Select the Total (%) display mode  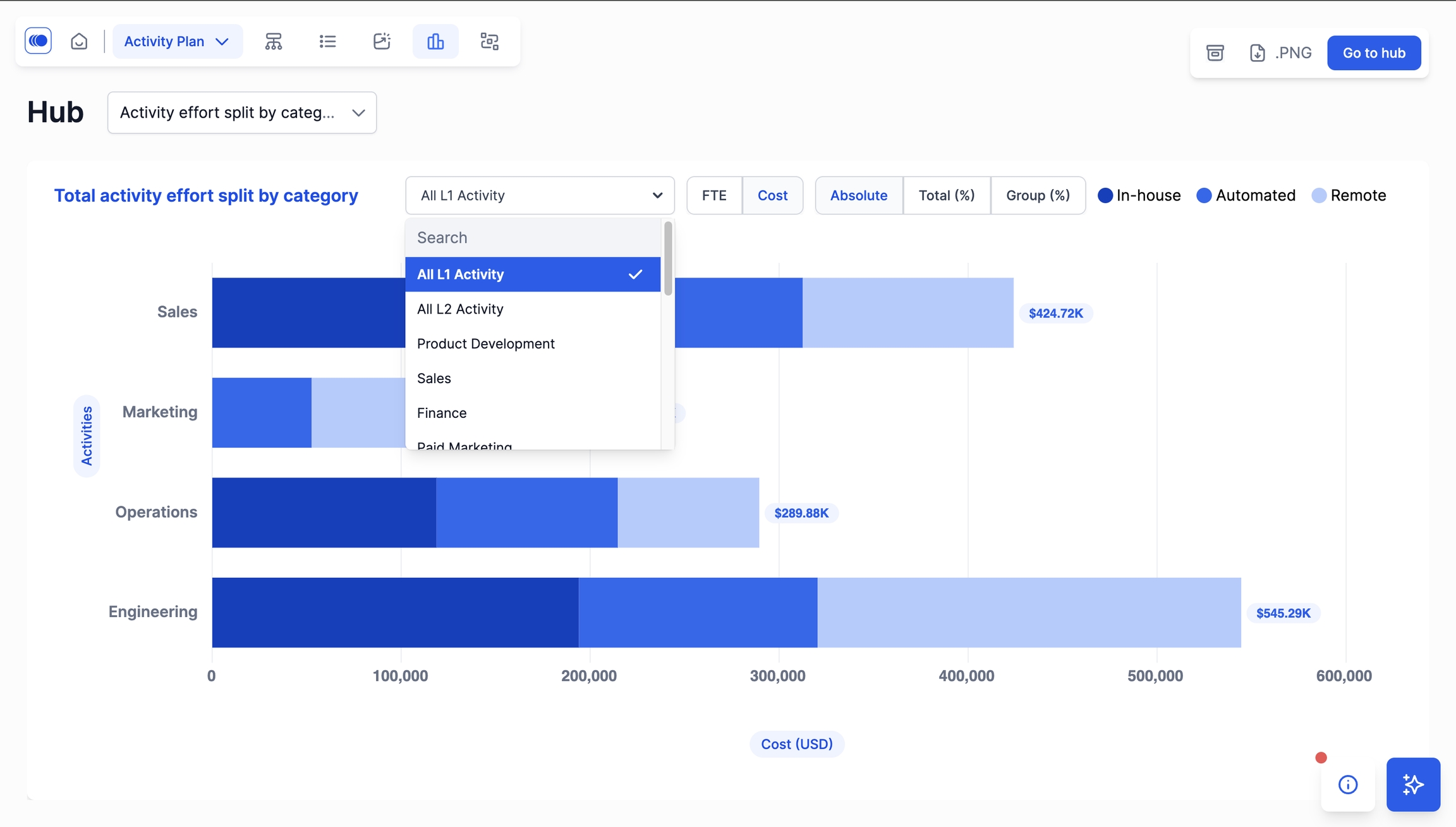(x=946, y=195)
